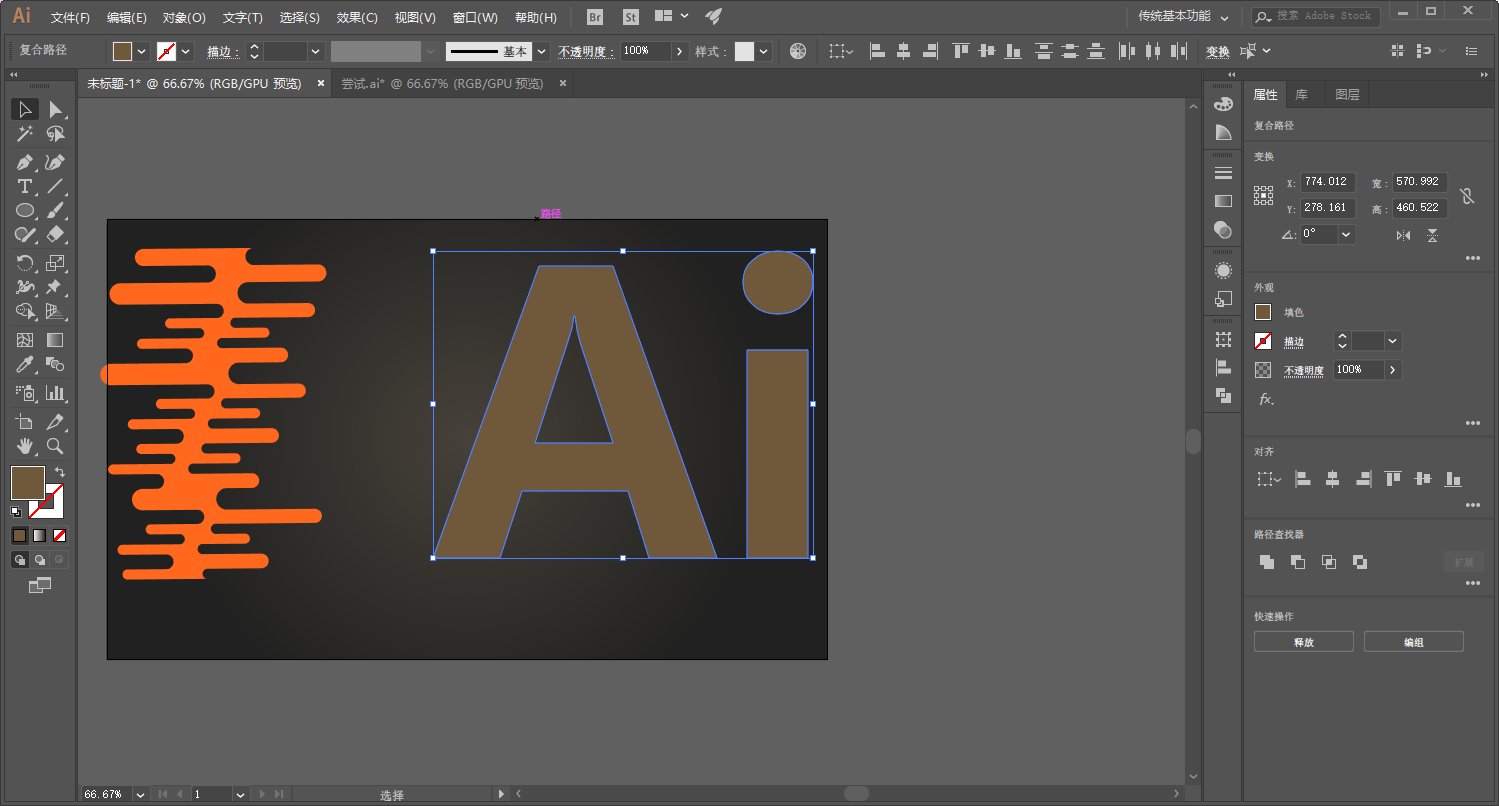Select the Eraser tool

[x=55, y=234]
